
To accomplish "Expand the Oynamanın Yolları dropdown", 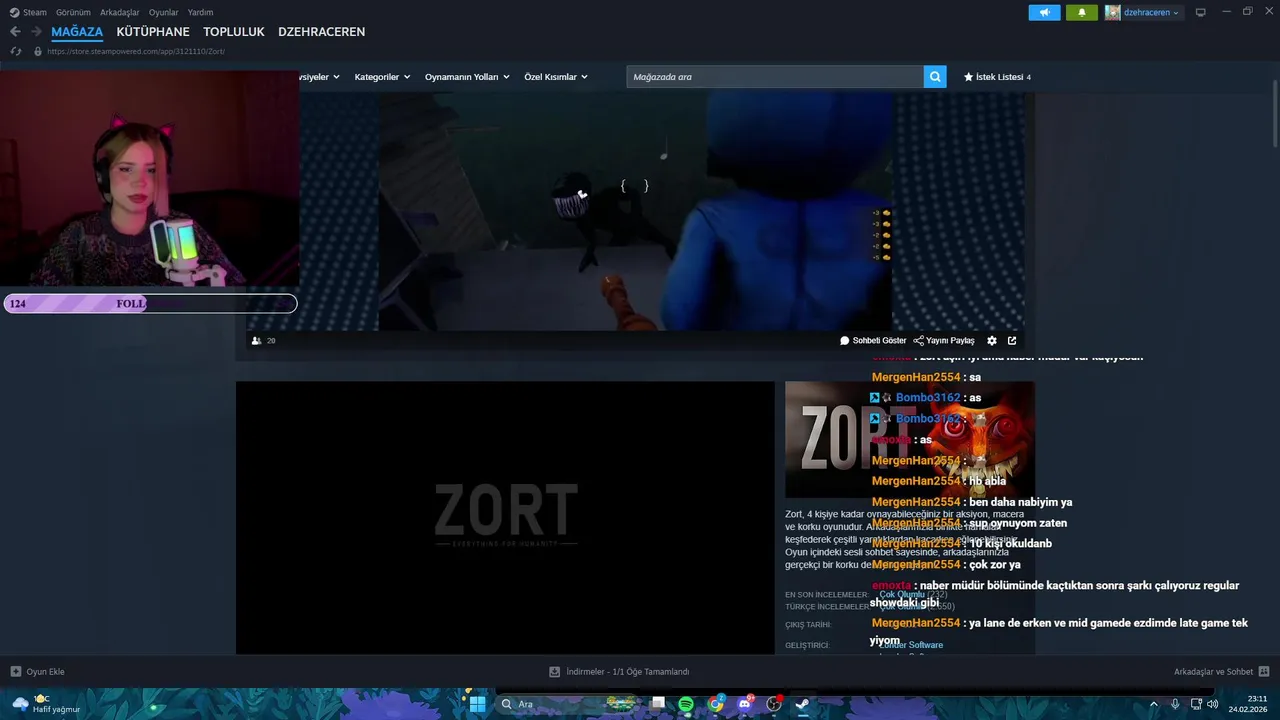I will (467, 77).
